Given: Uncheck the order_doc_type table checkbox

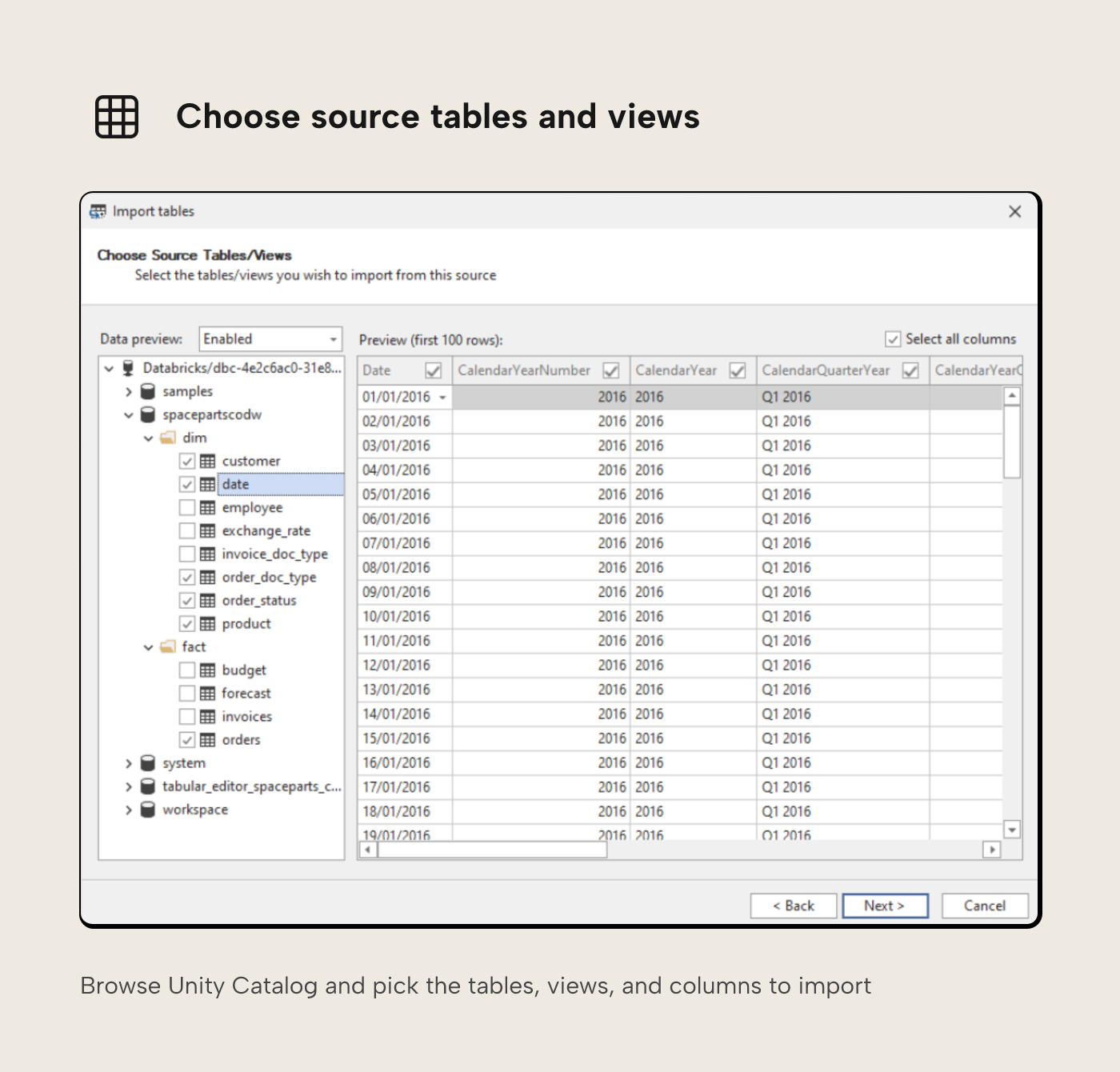Looking at the screenshot, I should point(187,577).
